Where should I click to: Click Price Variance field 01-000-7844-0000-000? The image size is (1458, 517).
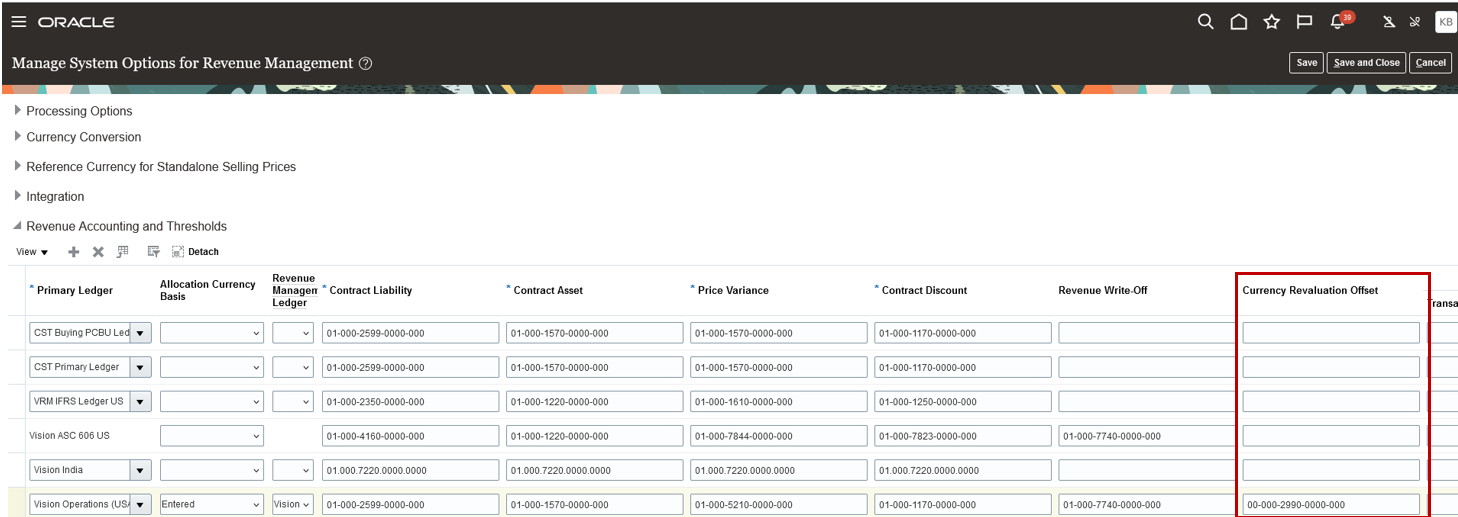(x=778, y=436)
